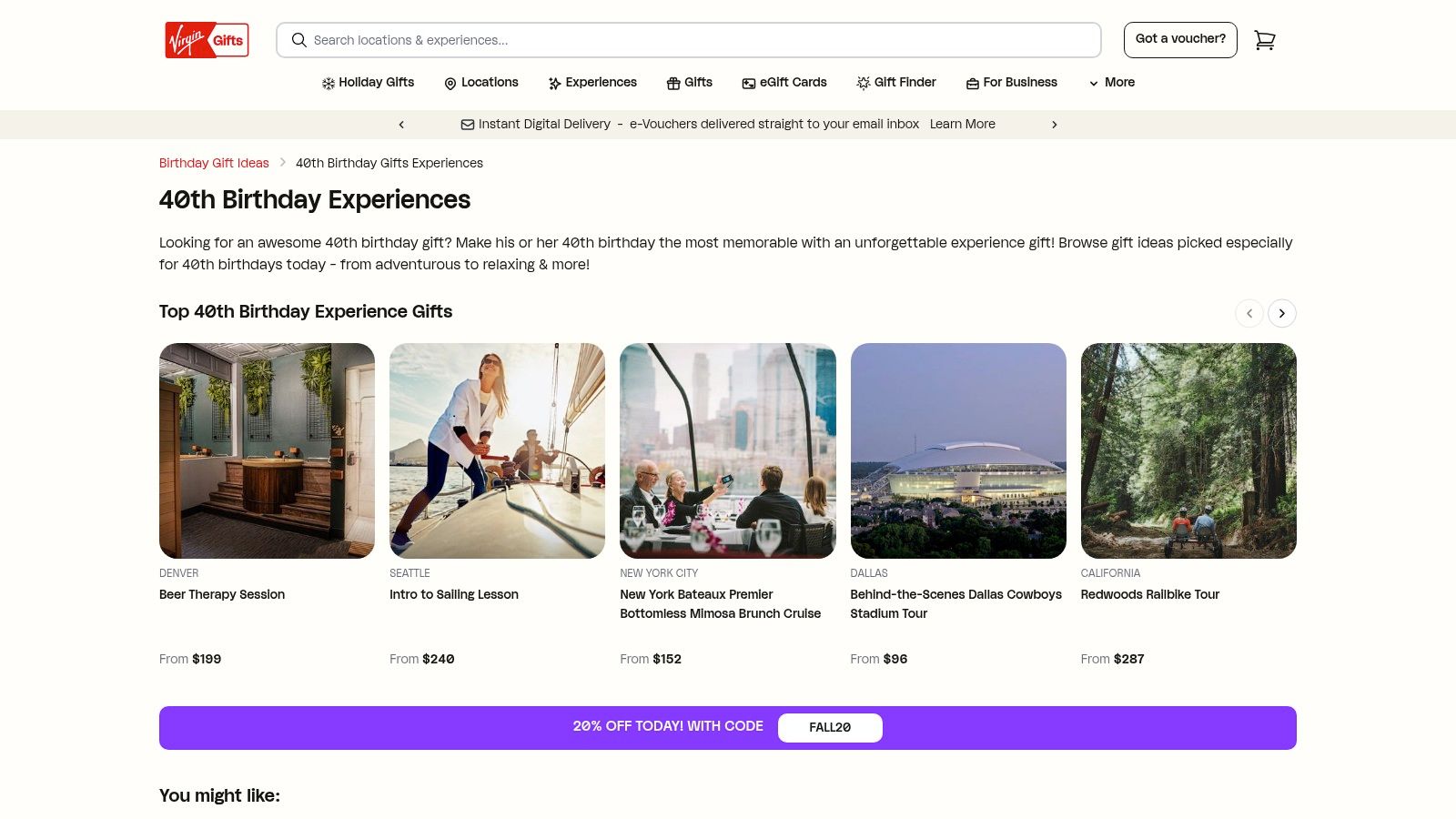Open Birthday Gift Ideas breadcrumb link

214,163
